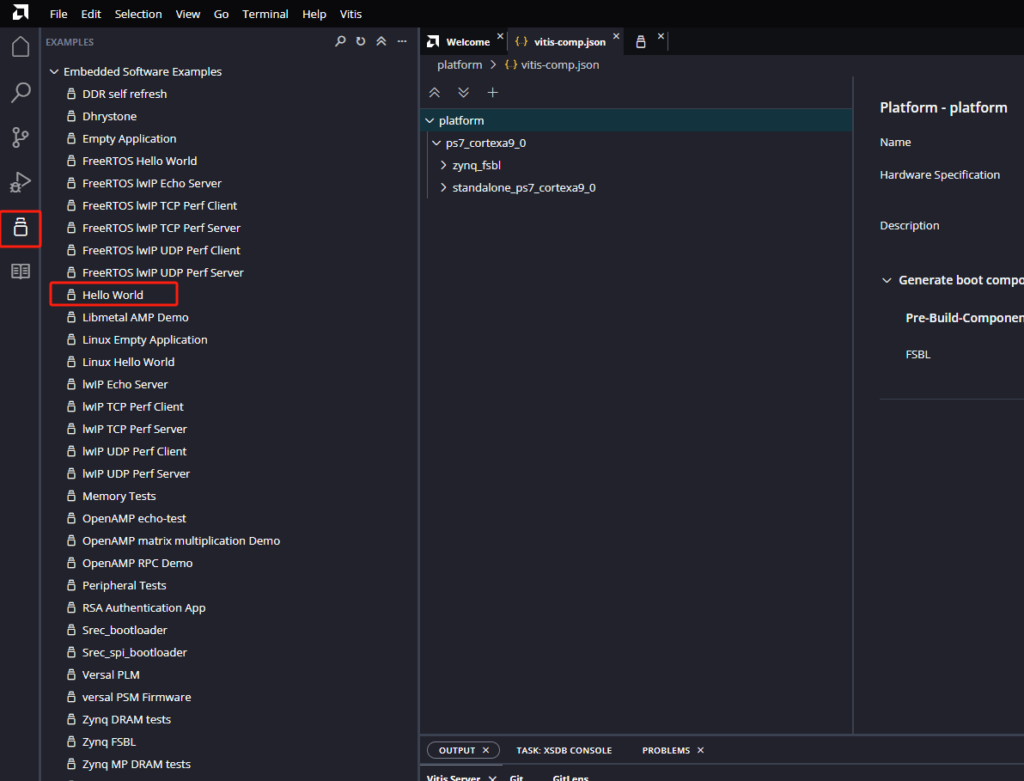Click the DDR self refresh example icon

[x=71, y=94]
